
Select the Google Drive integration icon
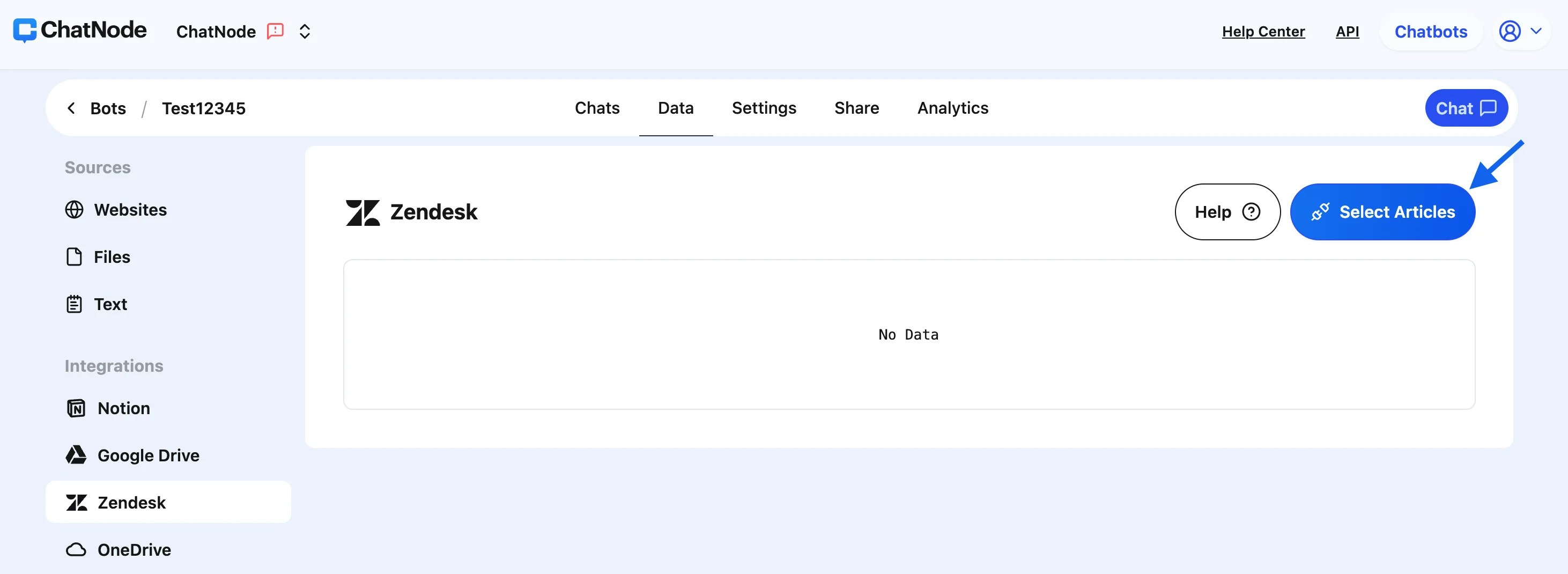[76, 455]
